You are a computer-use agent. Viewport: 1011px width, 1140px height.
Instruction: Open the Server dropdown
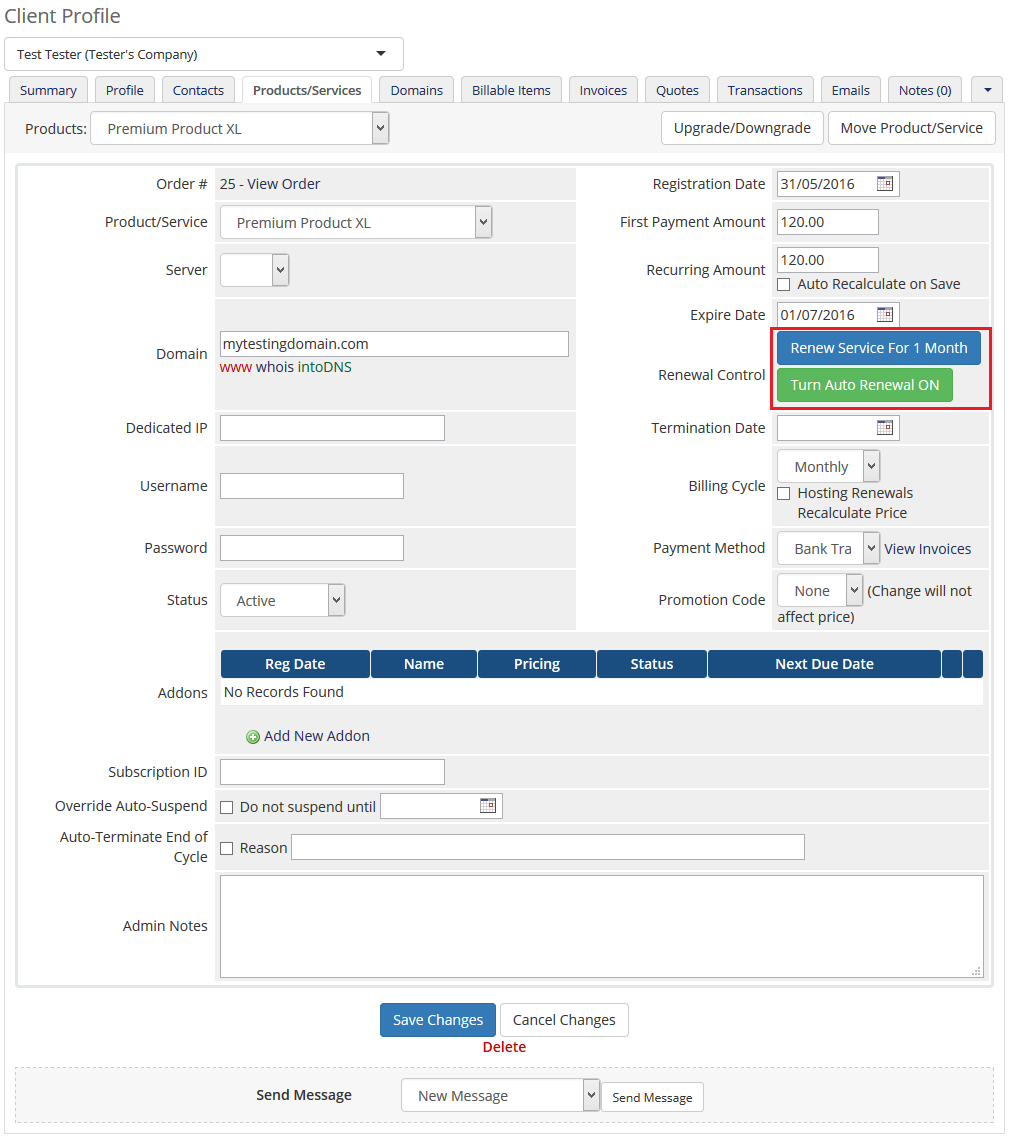tap(254, 270)
